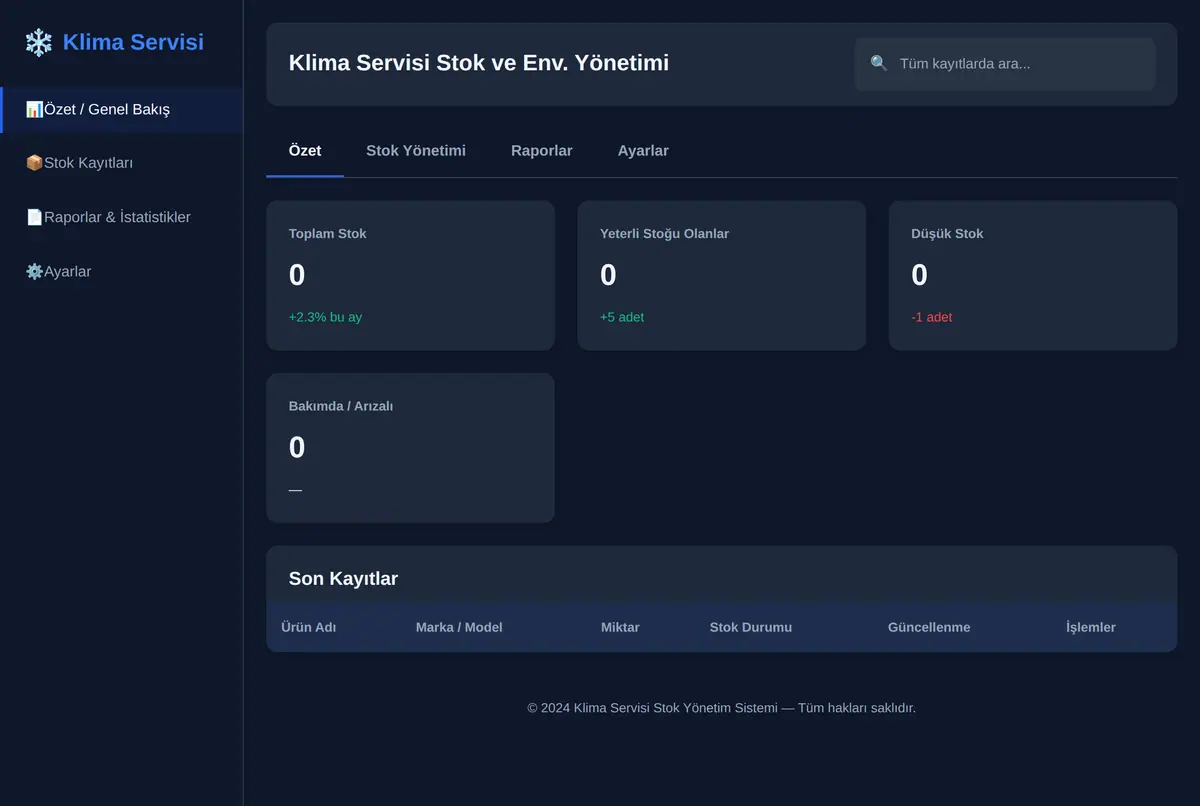
Task: Select the Özet tab
Action: [x=305, y=151]
